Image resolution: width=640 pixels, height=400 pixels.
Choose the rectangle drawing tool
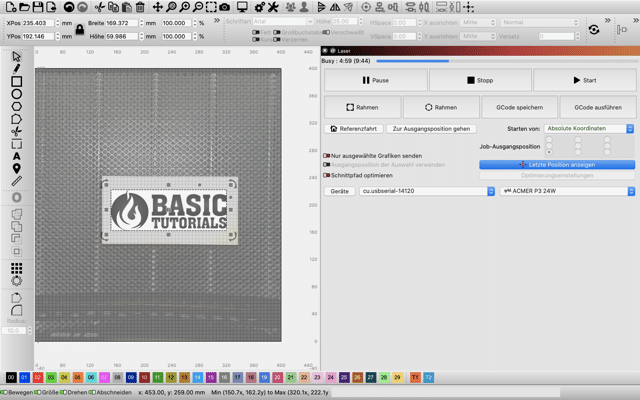(x=17, y=82)
